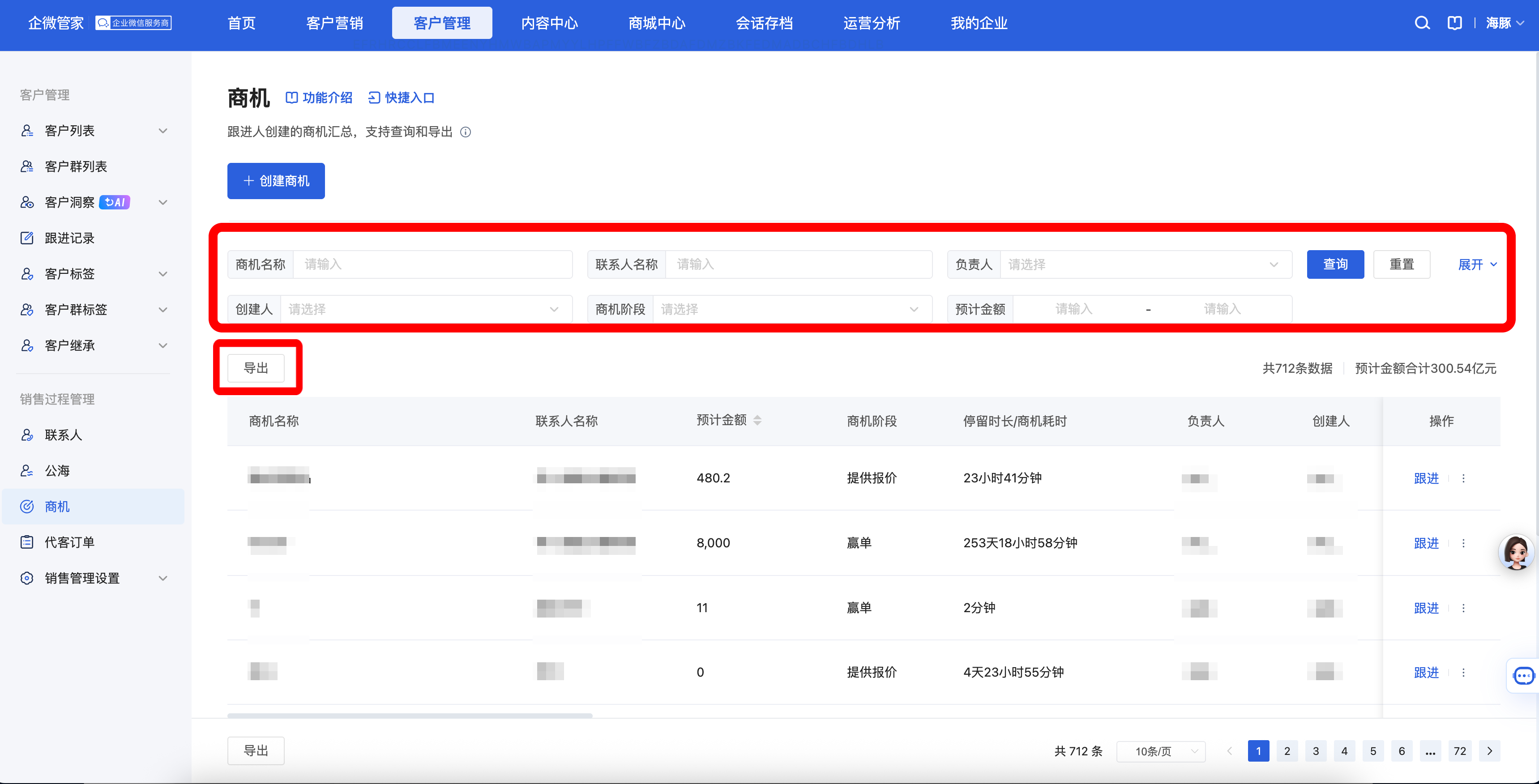Click the 重置 button
Viewport: 1539px width, 784px height.
pyautogui.click(x=1402, y=264)
